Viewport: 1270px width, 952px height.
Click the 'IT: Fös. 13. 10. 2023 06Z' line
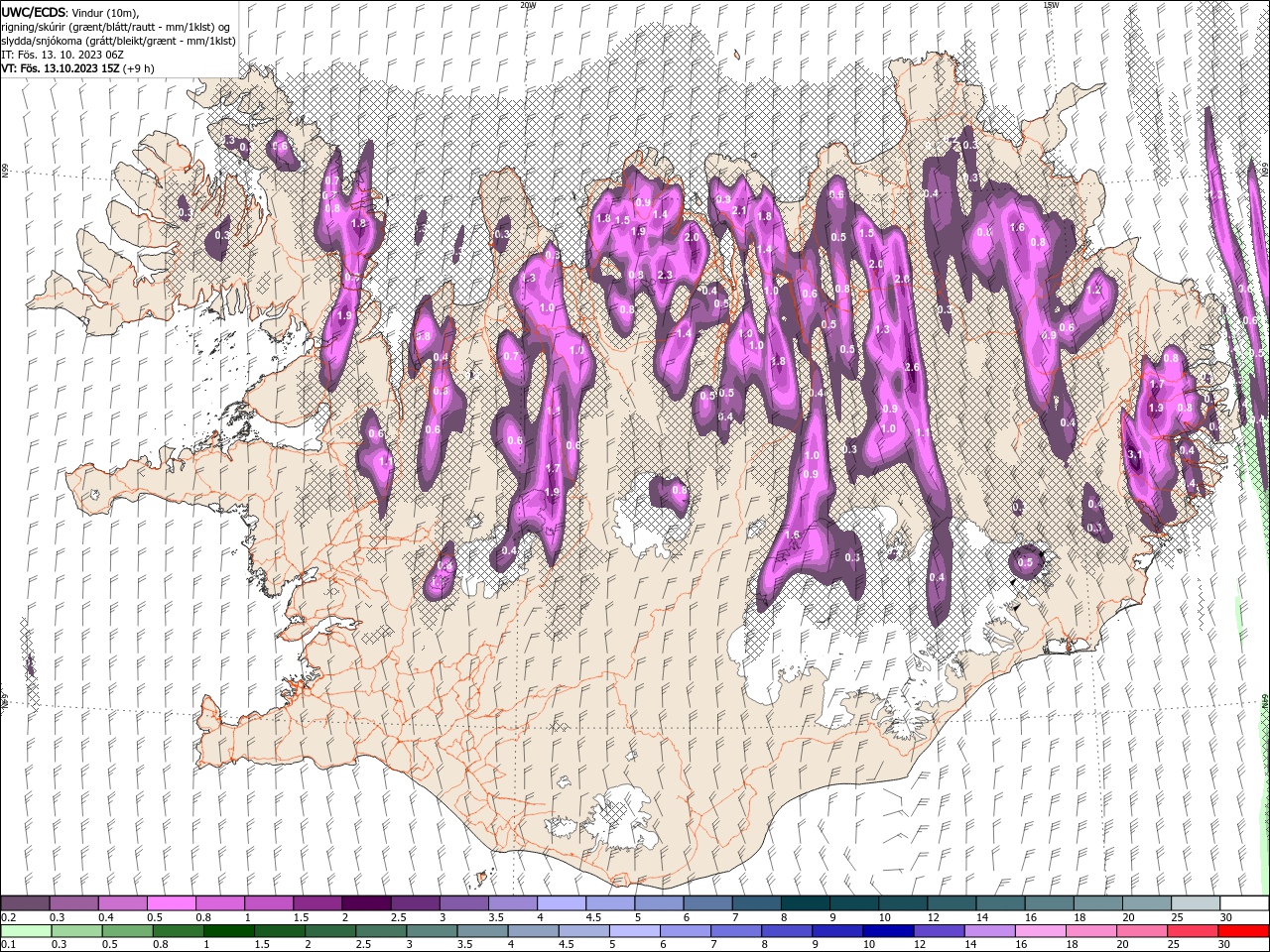tap(62, 54)
